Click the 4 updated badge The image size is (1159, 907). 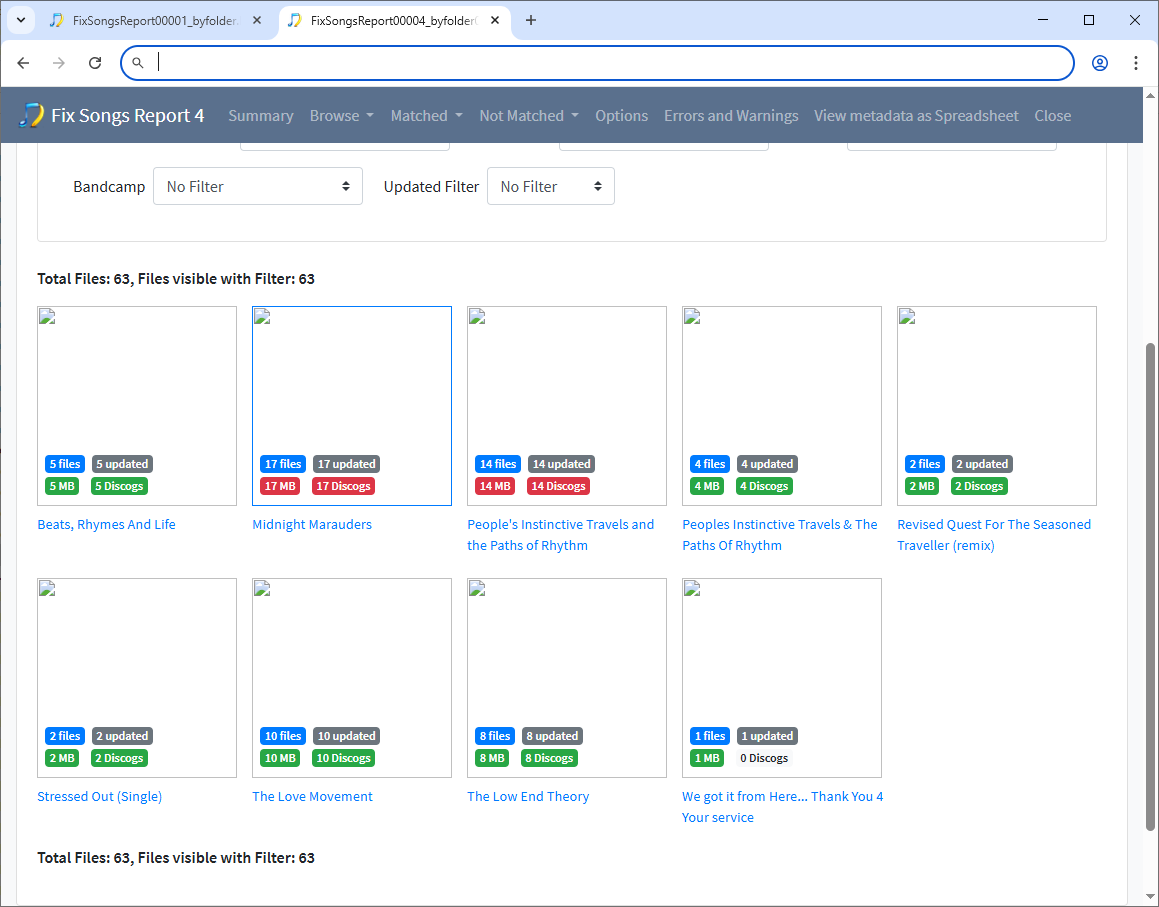coord(767,463)
